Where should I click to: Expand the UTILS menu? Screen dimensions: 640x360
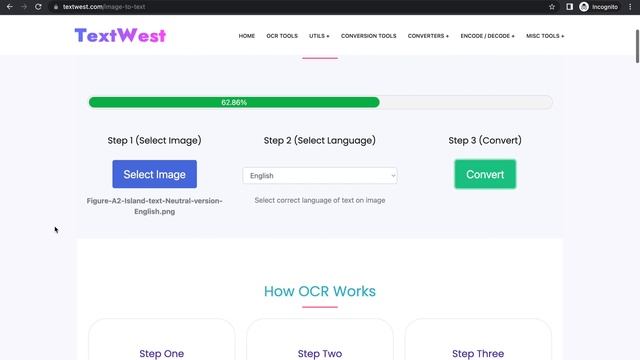pos(319,36)
